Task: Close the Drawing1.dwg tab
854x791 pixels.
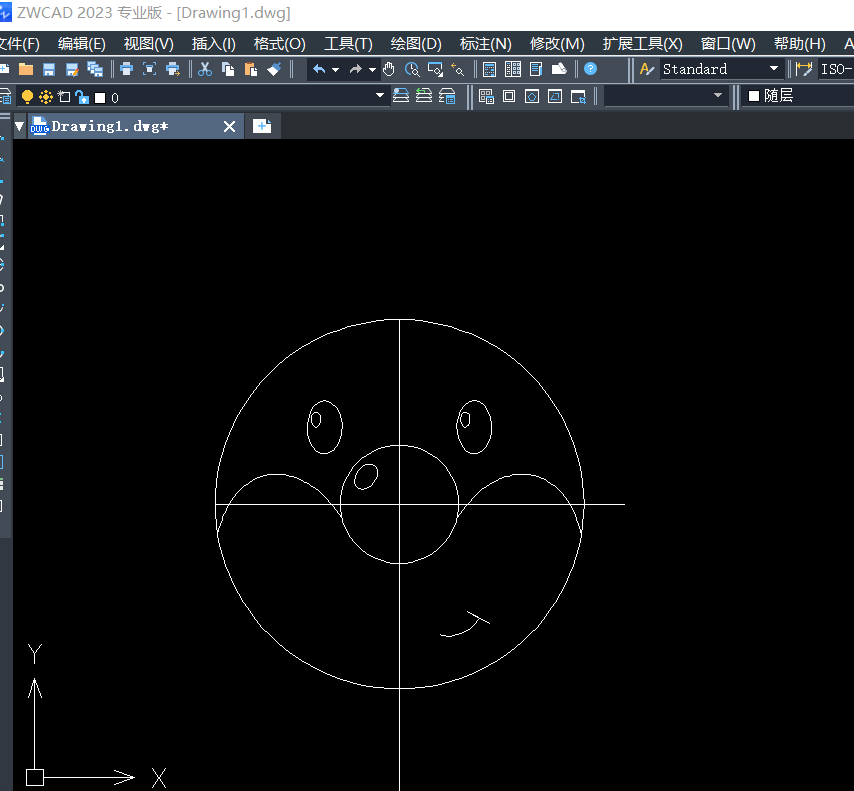Action: 229,127
